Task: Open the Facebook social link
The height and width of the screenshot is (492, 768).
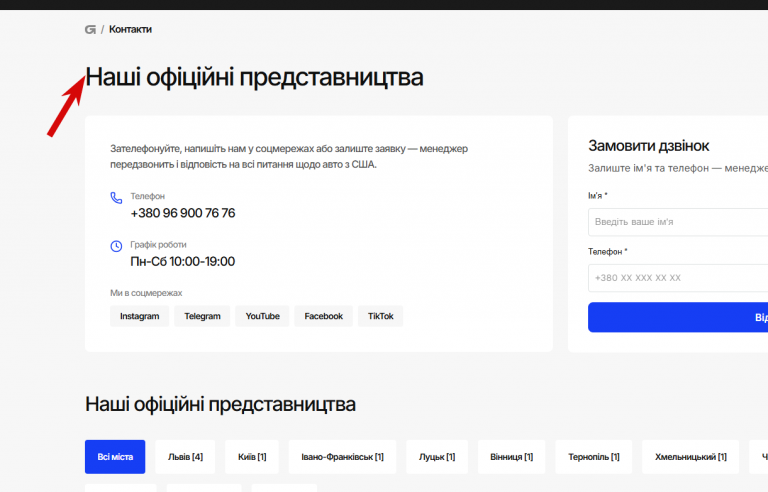Action: [x=323, y=316]
